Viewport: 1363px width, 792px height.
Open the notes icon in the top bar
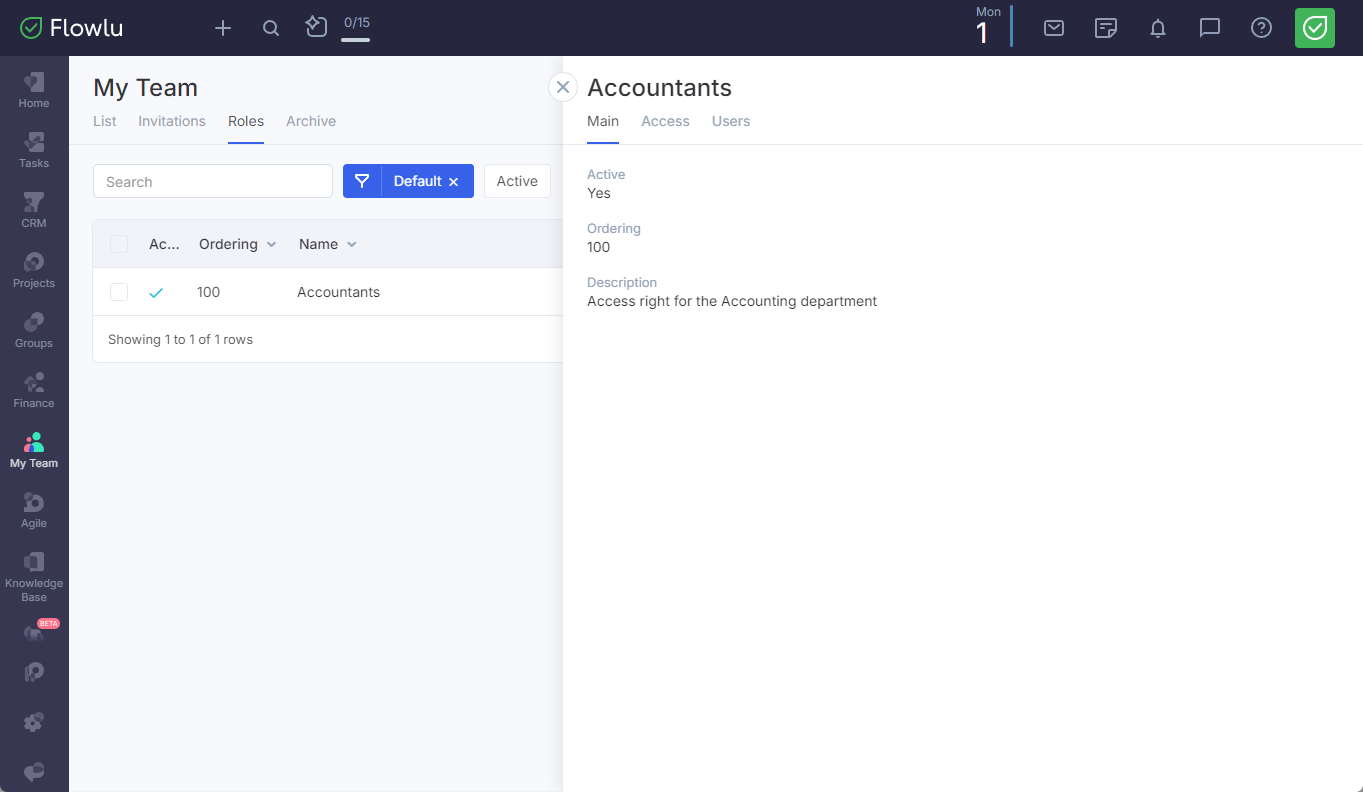[x=1106, y=28]
